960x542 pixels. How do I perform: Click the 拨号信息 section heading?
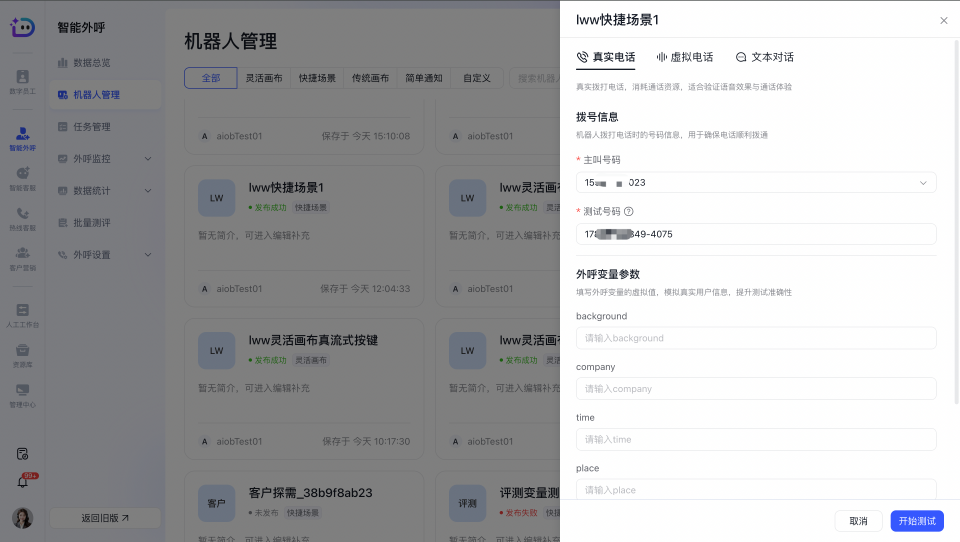[597, 116]
